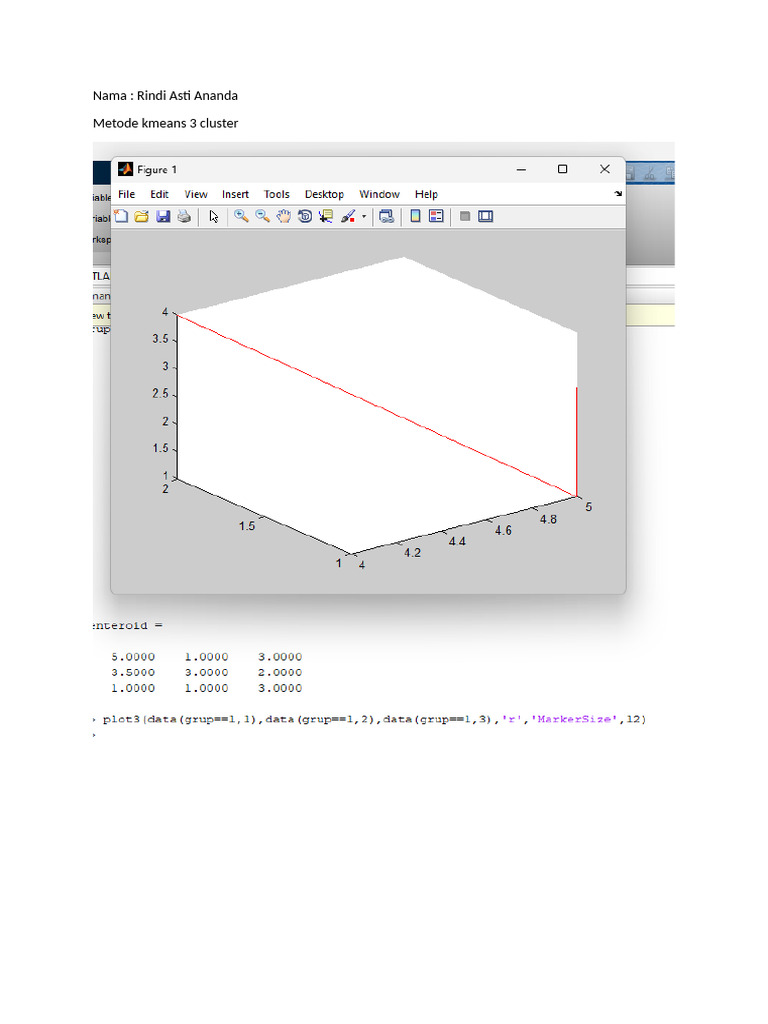Activate the Rotate 3D tool
The width and height of the screenshot is (768, 1024).
[304, 216]
